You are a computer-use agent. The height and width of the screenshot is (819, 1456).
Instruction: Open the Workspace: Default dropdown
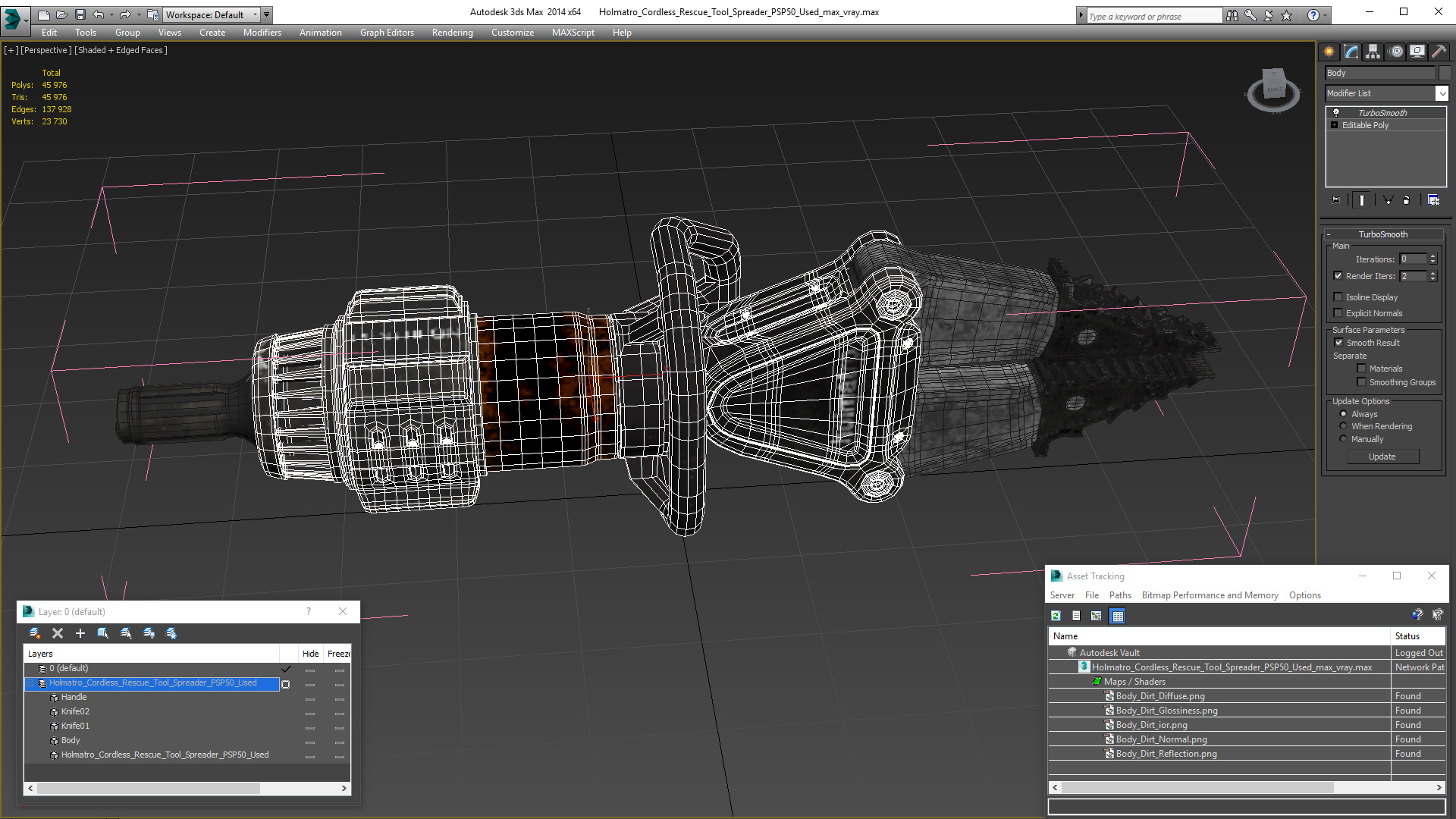tap(255, 14)
